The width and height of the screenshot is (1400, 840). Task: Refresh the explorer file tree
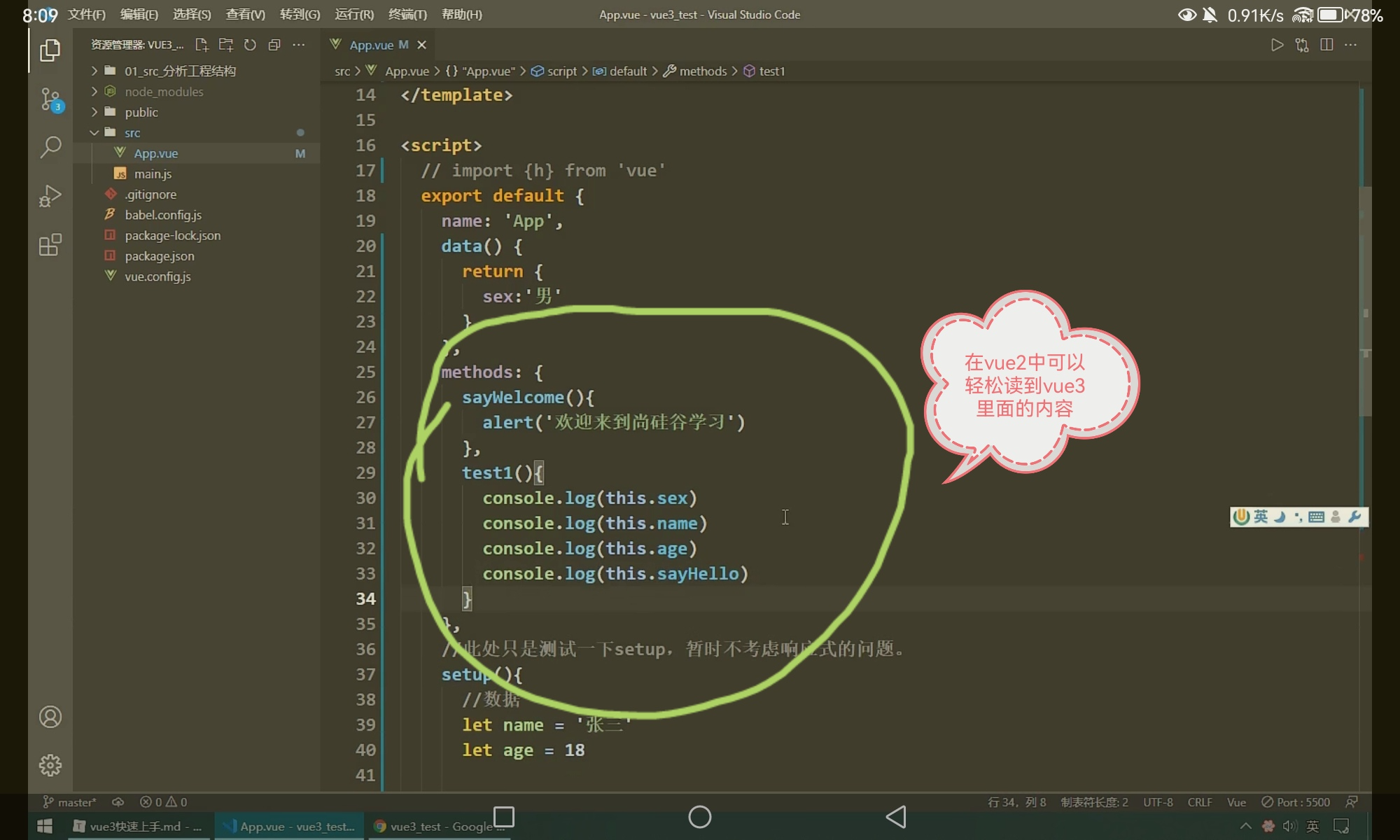pos(250,45)
